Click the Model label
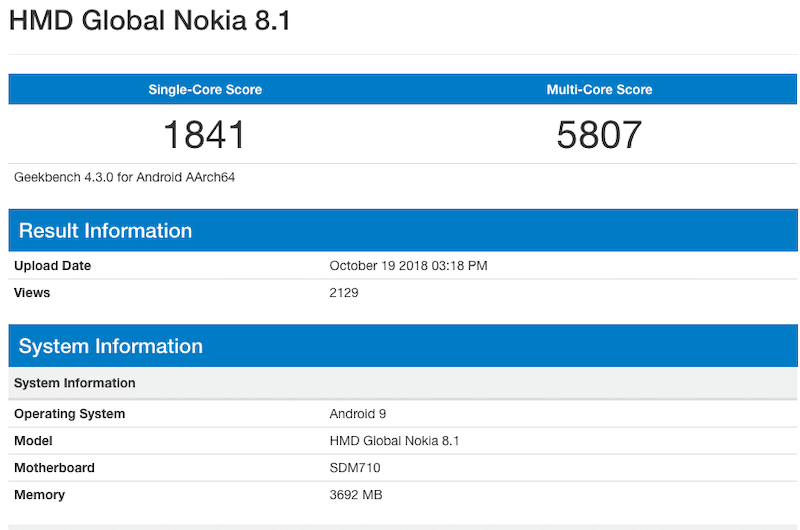Image resolution: width=800 pixels, height=530 pixels. 33,441
